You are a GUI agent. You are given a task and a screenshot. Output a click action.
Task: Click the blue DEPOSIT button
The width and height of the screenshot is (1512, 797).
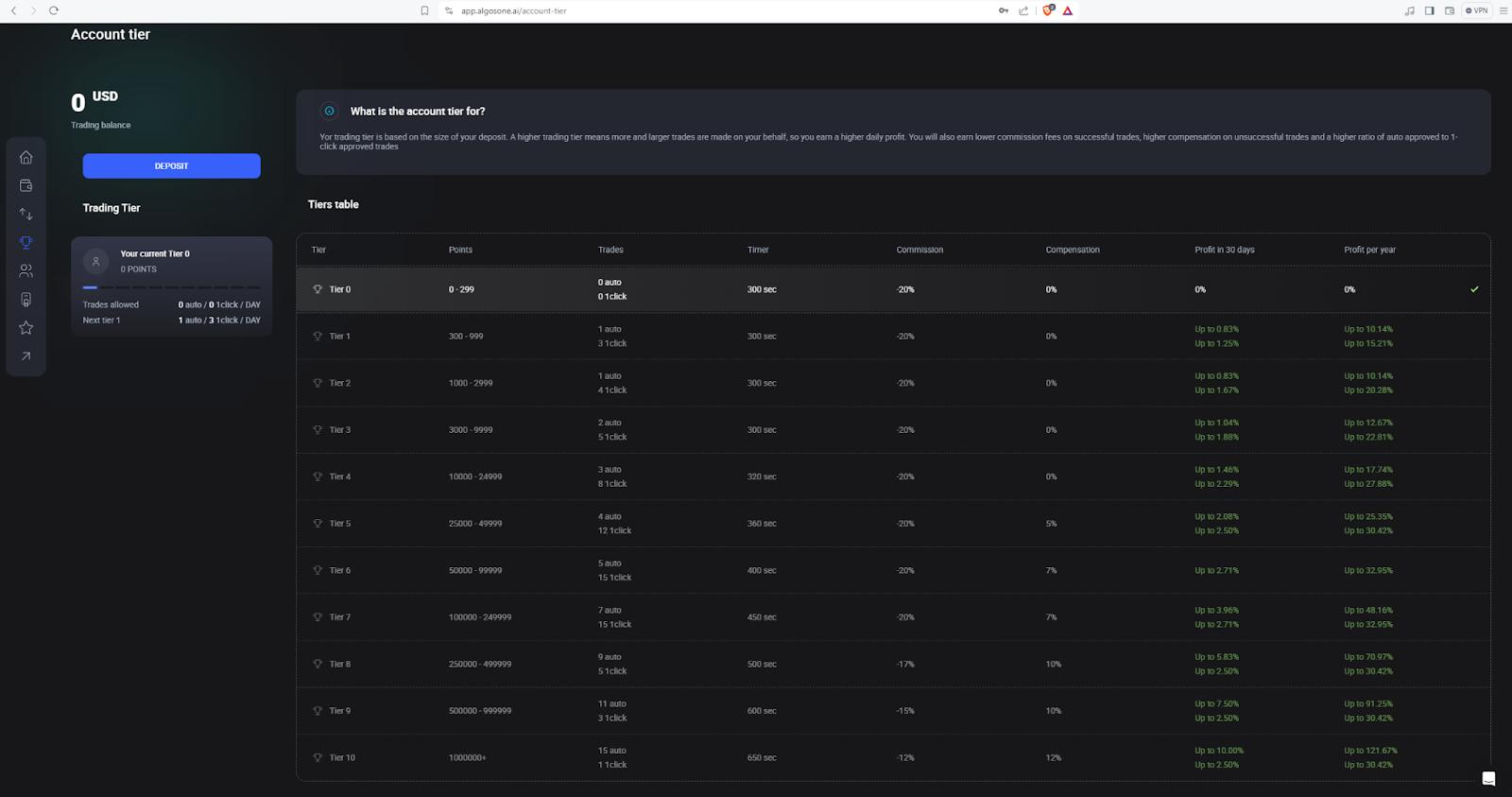tap(171, 166)
